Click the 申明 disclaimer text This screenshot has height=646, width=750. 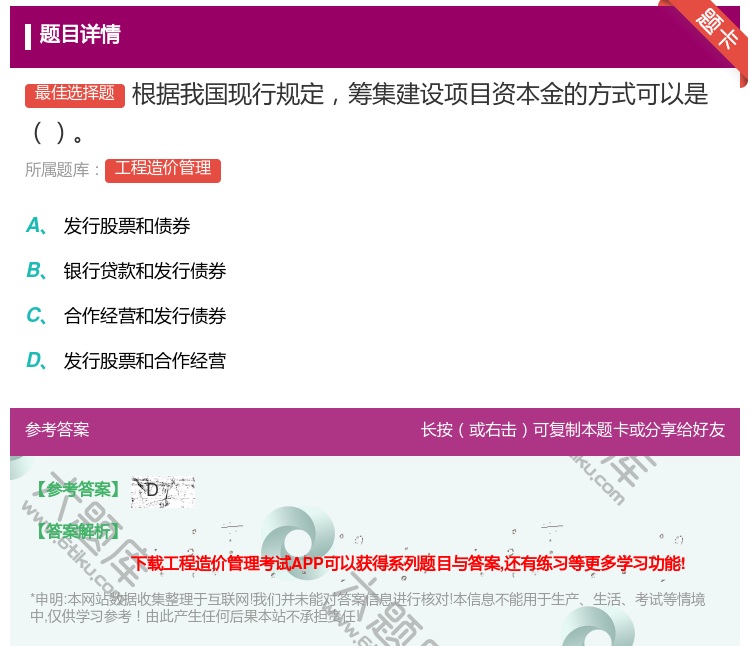point(367,607)
